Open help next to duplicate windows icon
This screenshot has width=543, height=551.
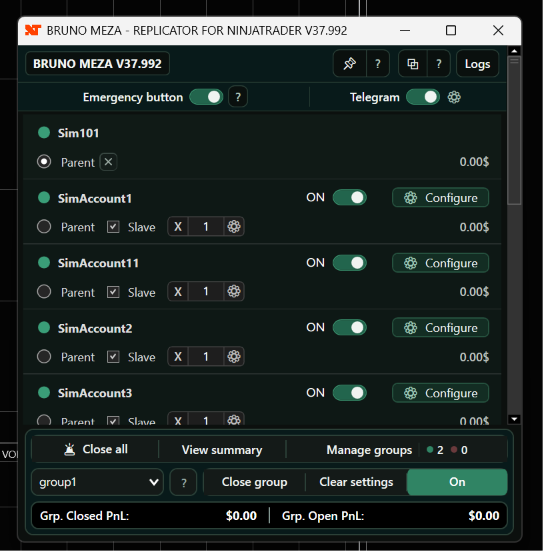click(439, 64)
